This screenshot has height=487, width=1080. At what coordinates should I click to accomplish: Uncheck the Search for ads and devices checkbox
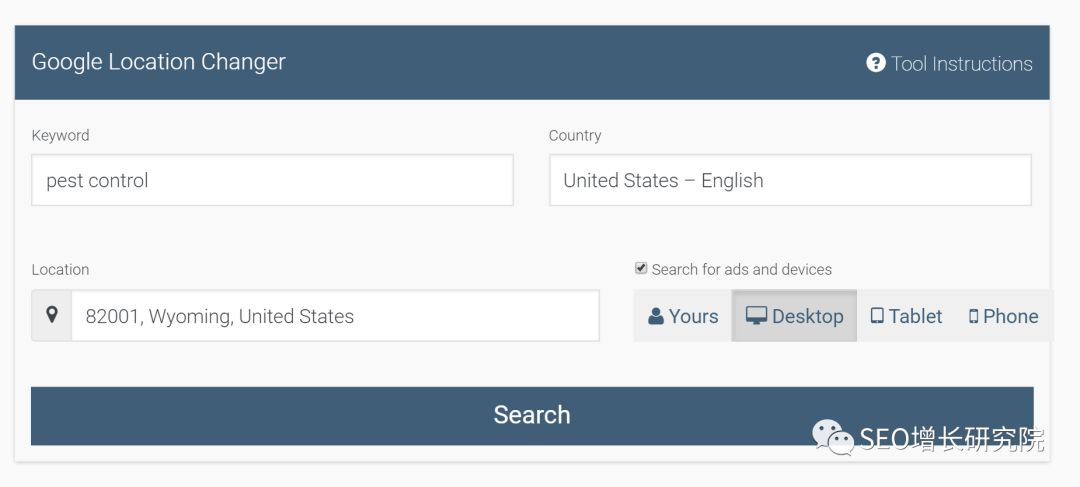[x=641, y=268]
